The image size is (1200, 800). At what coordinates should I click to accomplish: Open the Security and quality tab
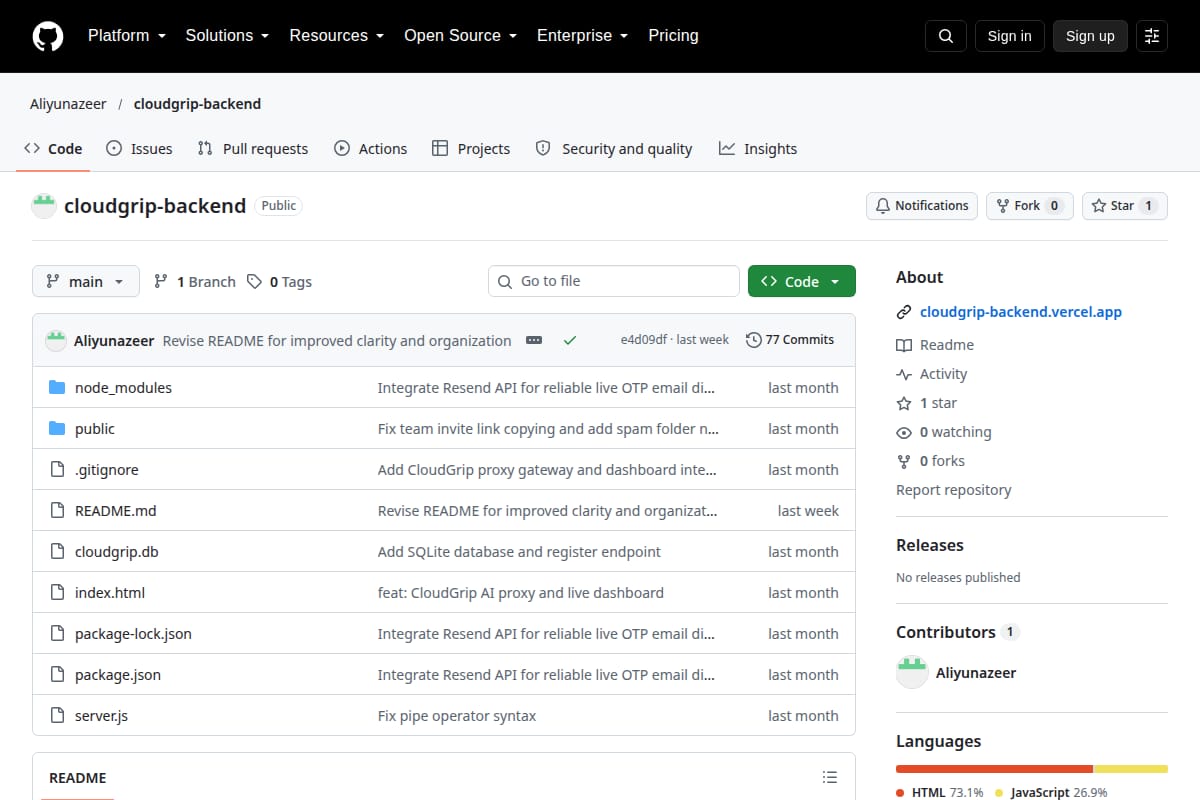click(x=614, y=149)
